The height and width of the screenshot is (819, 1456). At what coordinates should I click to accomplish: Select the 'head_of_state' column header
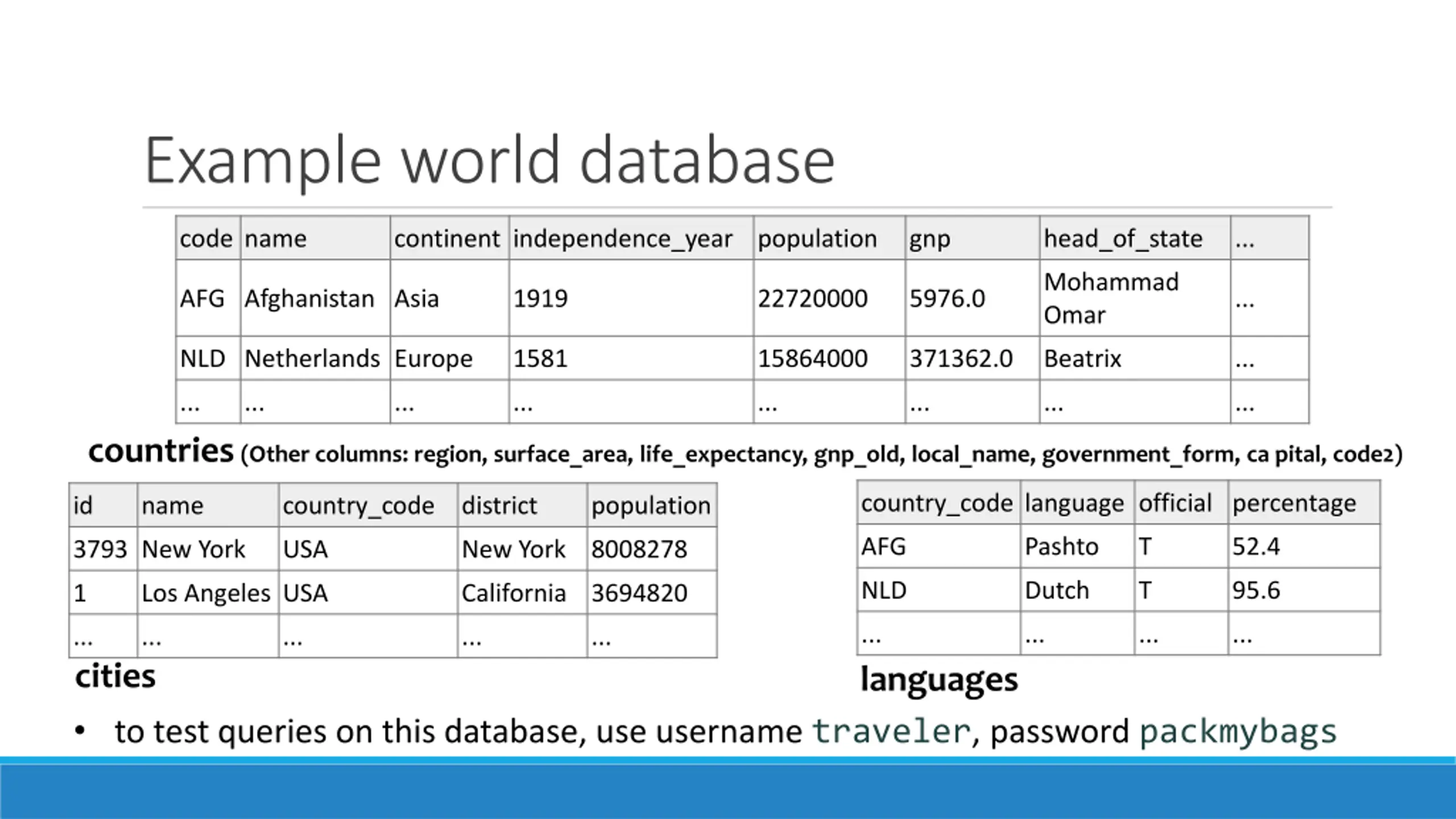[x=1135, y=238]
